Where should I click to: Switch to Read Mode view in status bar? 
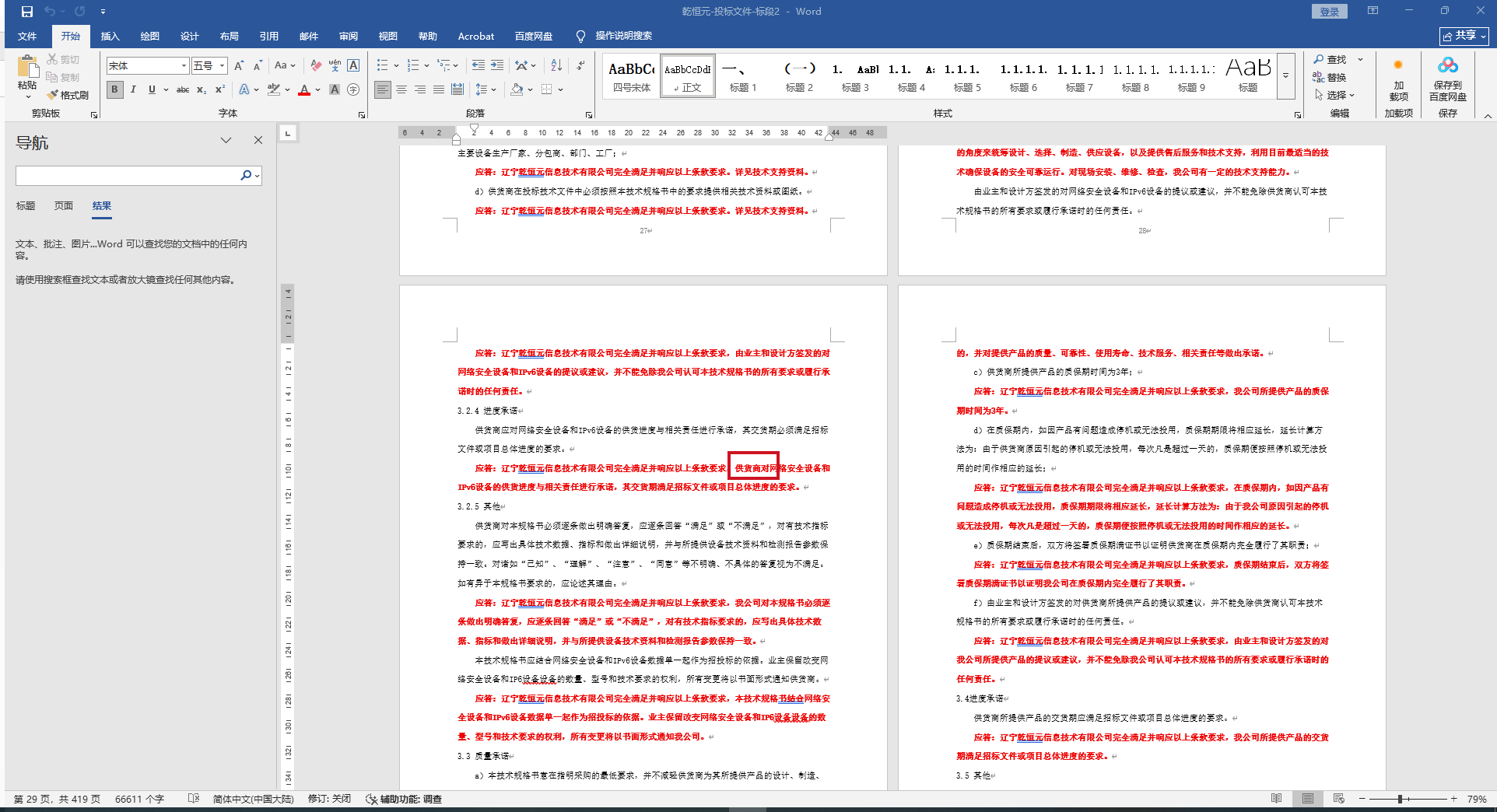1277,799
